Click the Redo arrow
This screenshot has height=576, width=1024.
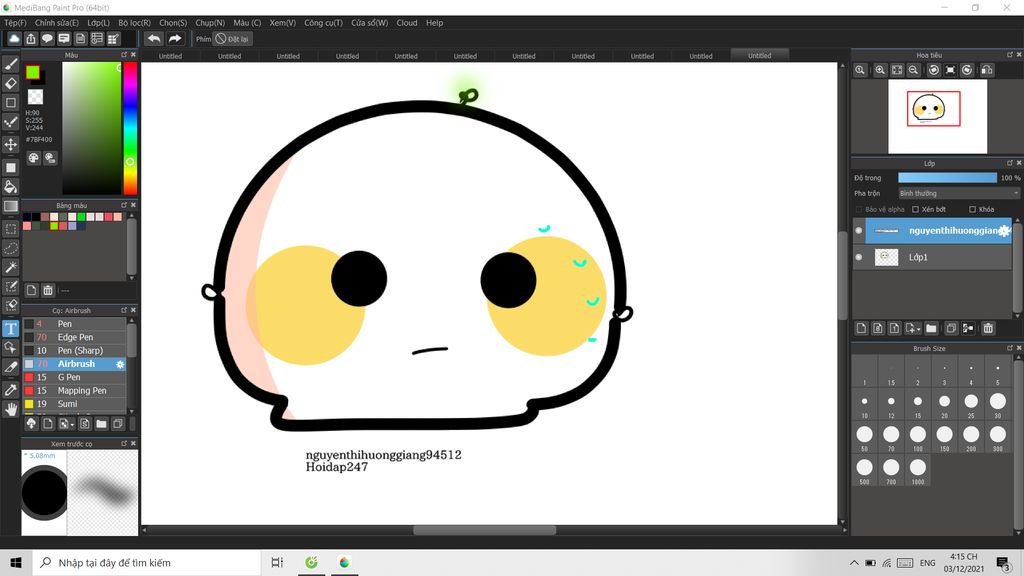coord(175,39)
